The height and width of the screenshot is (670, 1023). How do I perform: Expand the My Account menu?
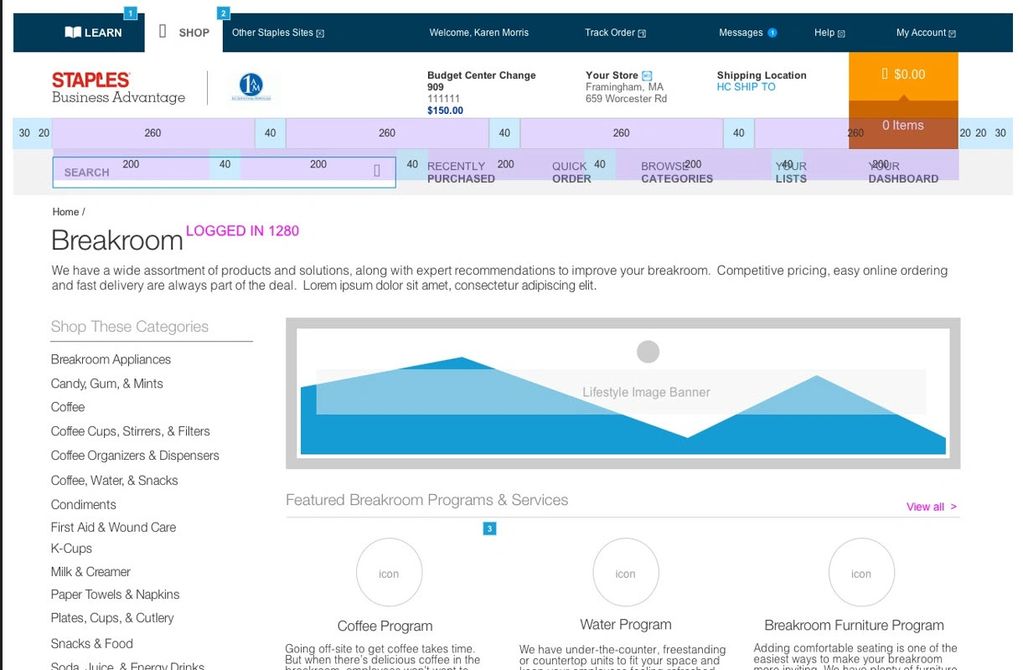pyautogui.click(x=926, y=33)
